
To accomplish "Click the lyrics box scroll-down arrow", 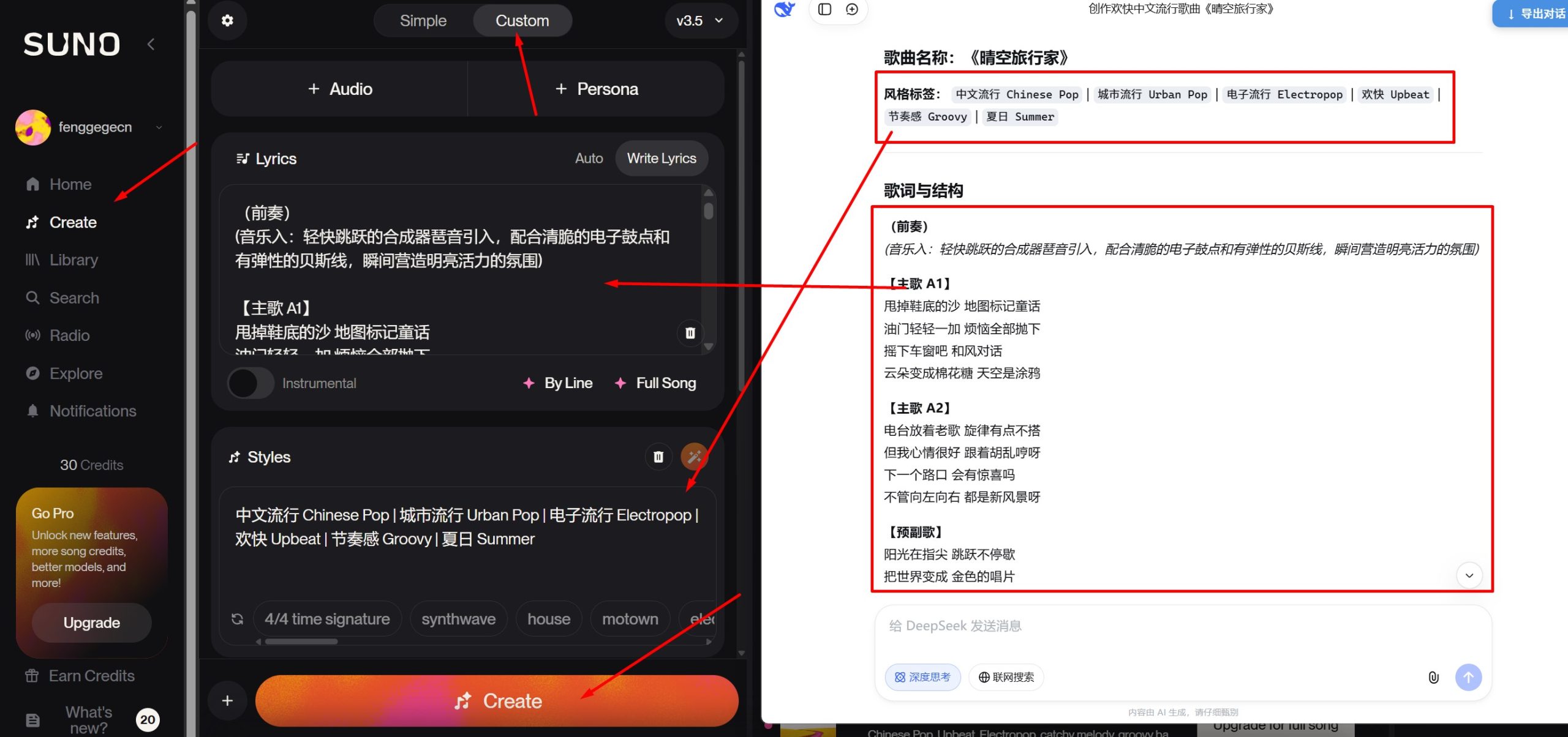I will [x=709, y=346].
